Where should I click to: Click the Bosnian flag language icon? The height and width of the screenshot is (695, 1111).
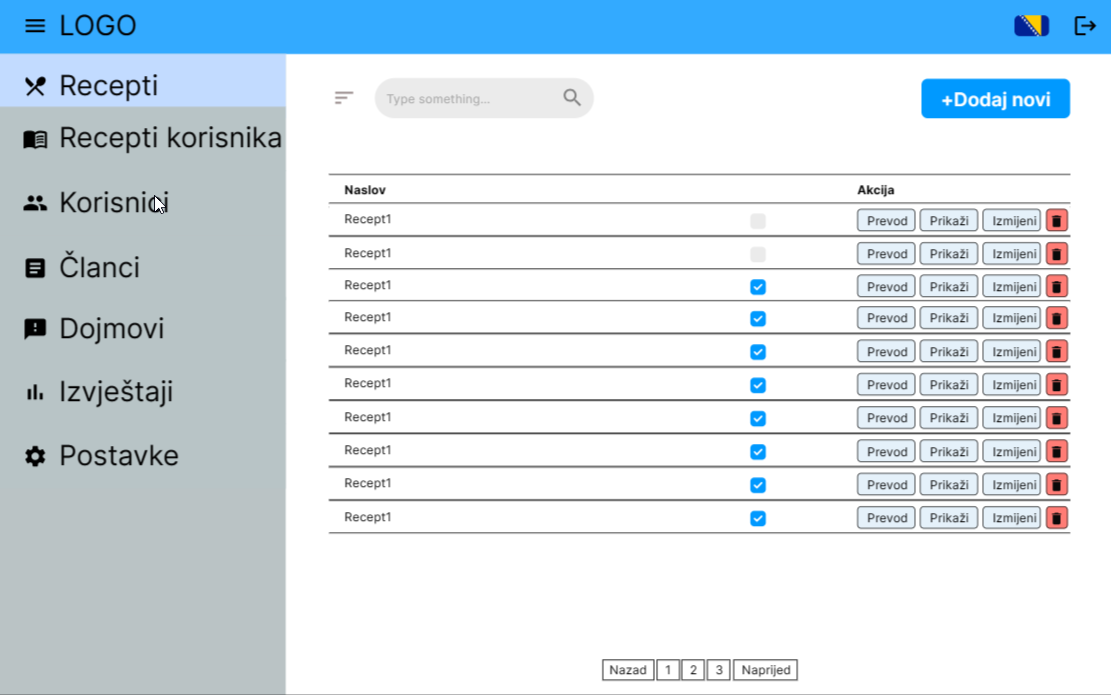1031,26
